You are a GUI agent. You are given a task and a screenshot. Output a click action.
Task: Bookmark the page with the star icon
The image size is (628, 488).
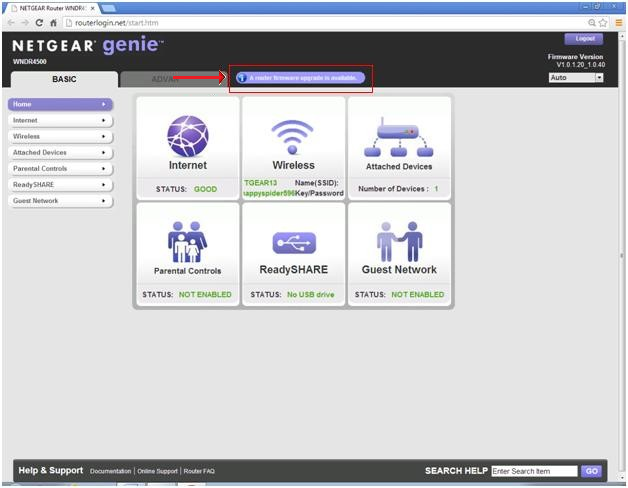603,23
